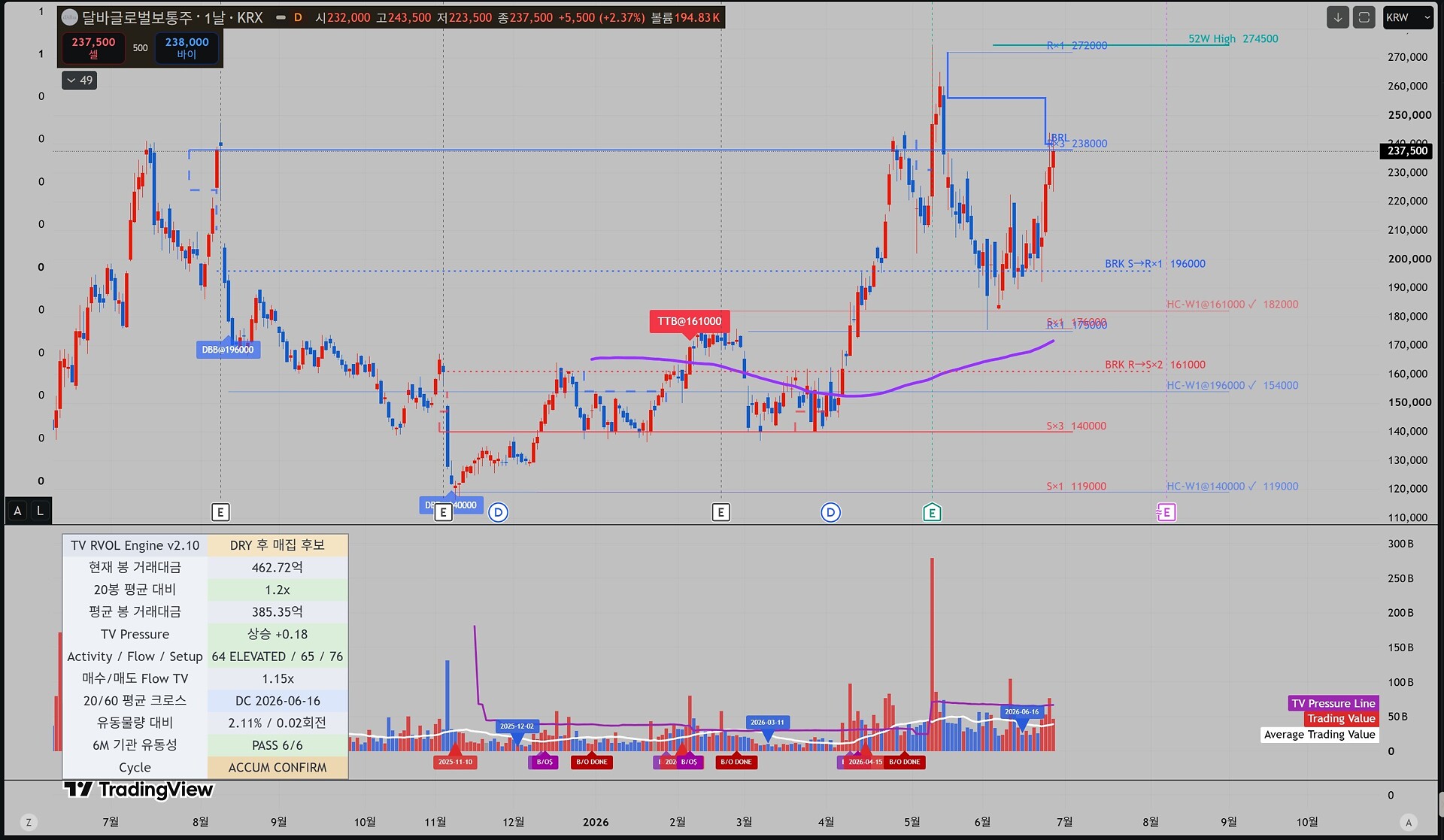Click the TV Pressure Line legend swatch
Image resolution: width=1444 pixels, height=840 pixels.
click(x=1333, y=703)
